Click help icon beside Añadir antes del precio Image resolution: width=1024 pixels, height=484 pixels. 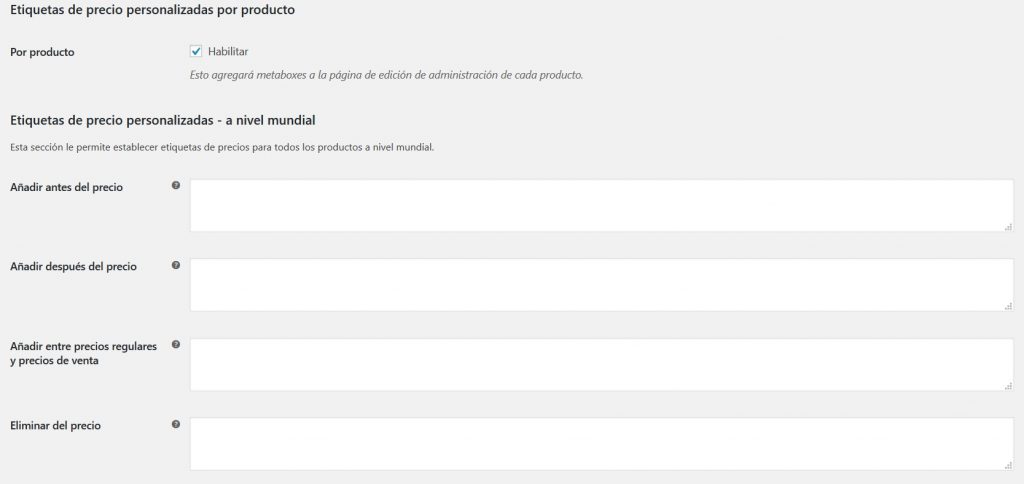click(176, 186)
